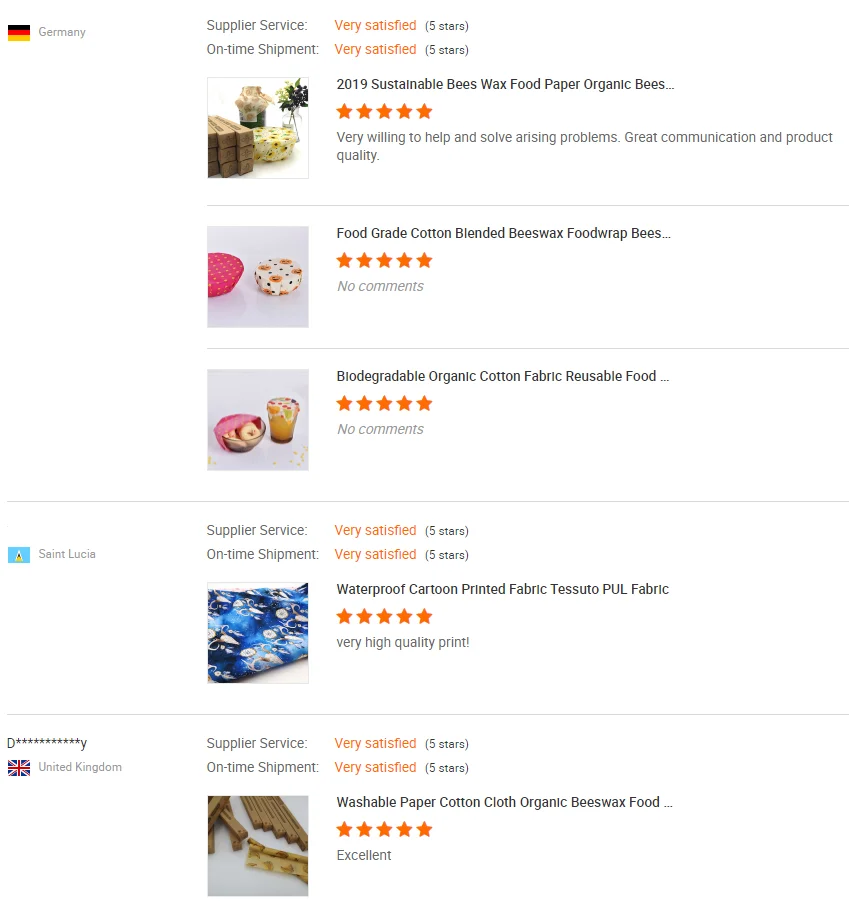Click the United Kingdom flag icon
Screen dimensions: 849x901
[x=19, y=768]
